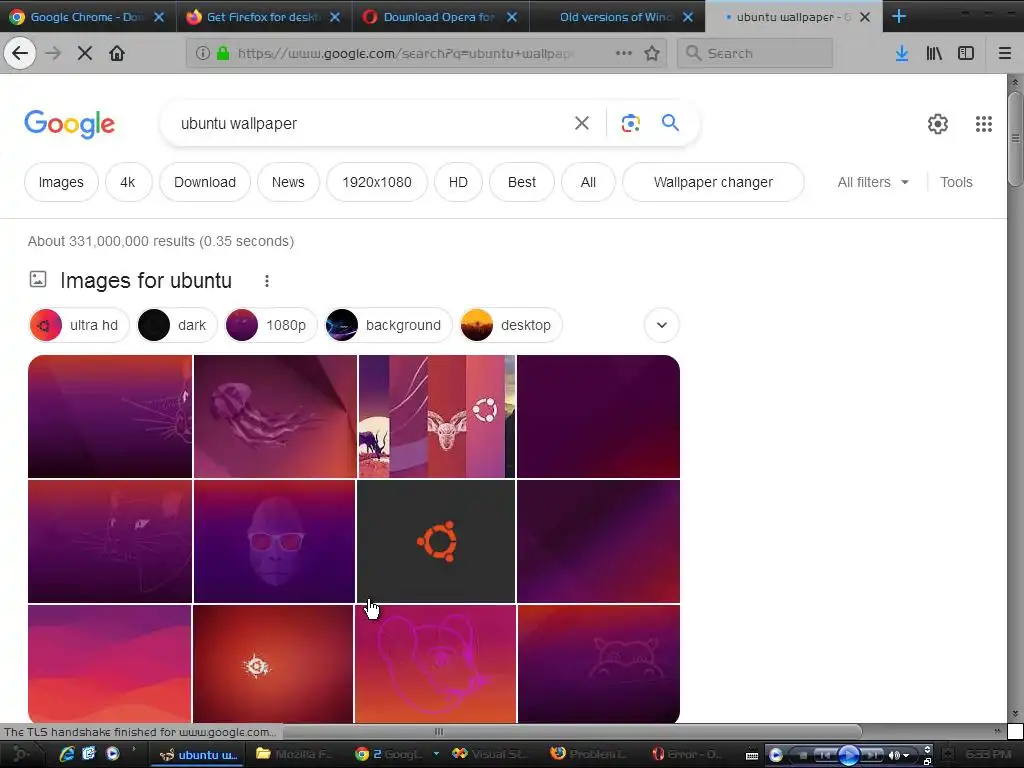This screenshot has height=768, width=1024.
Task: Open Mozilla Firefox folder in taskbar
Action: pos(295,754)
